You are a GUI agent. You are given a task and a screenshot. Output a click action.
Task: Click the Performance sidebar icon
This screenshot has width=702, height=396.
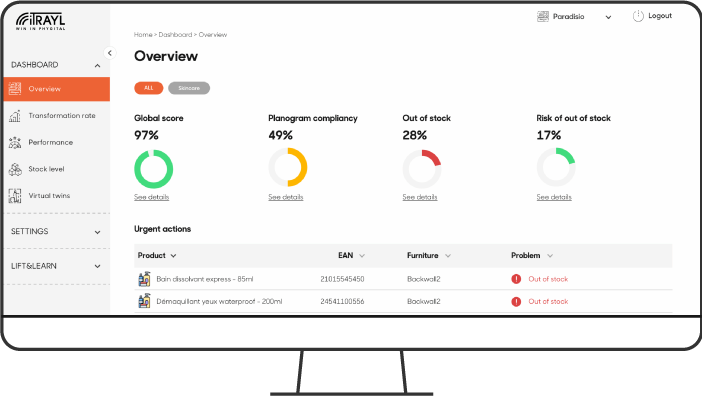pyautogui.click(x=15, y=142)
